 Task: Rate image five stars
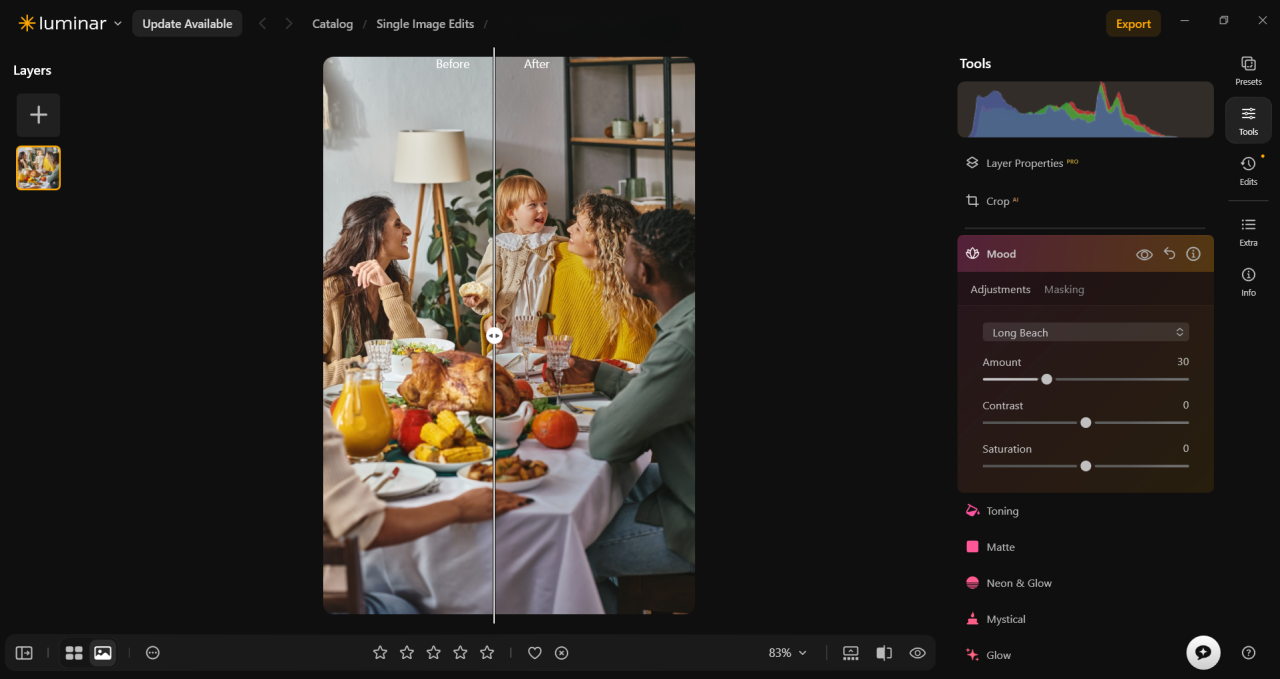coord(487,653)
